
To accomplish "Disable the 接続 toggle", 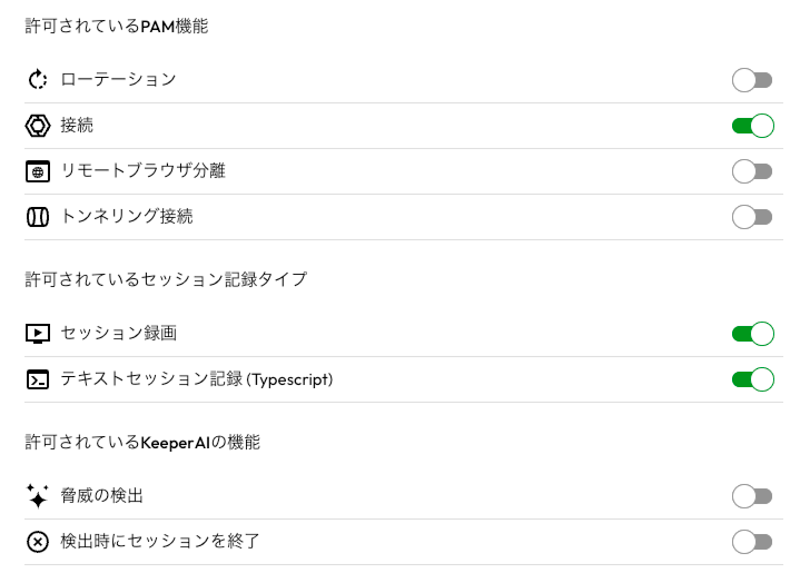I will pyautogui.click(x=752, y=126).
